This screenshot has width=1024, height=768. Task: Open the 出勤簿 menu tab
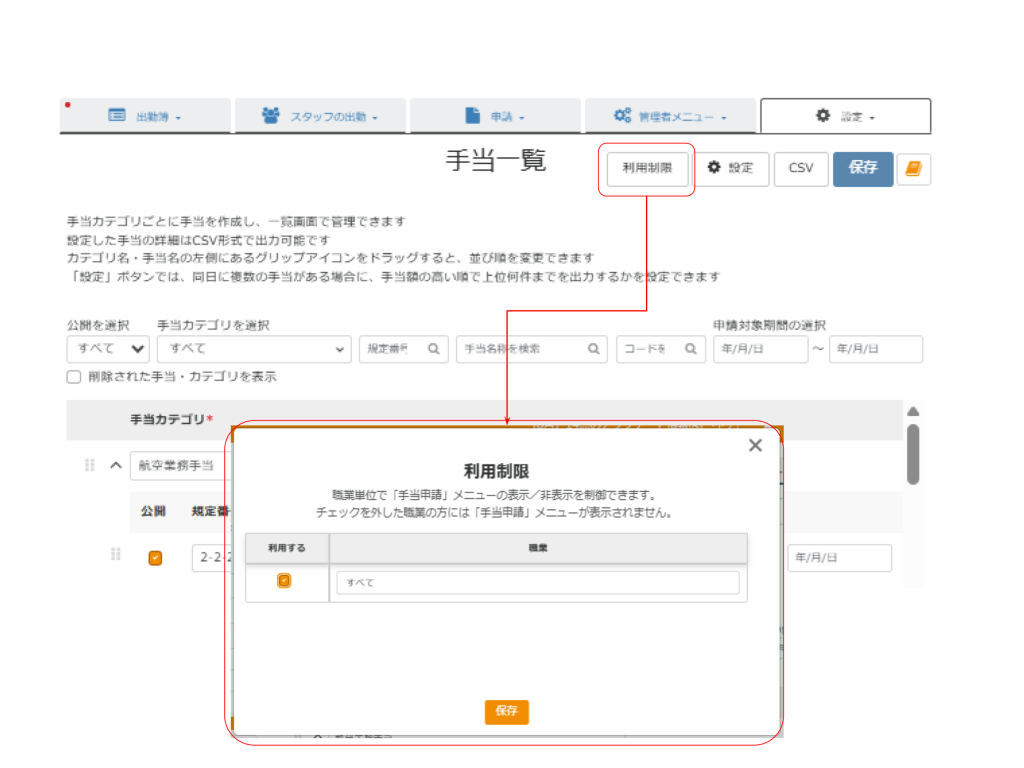pyautogui.click(x=145, y=116)
